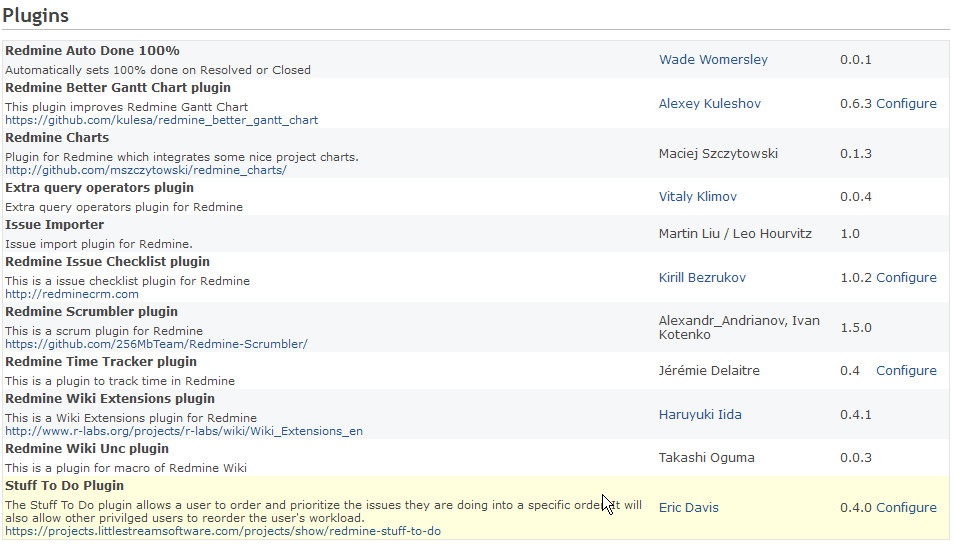Select 'Redmine Auto Done 100%' plugin name
Viewport: 956px width, 547px height.
(x=92, y=51)
